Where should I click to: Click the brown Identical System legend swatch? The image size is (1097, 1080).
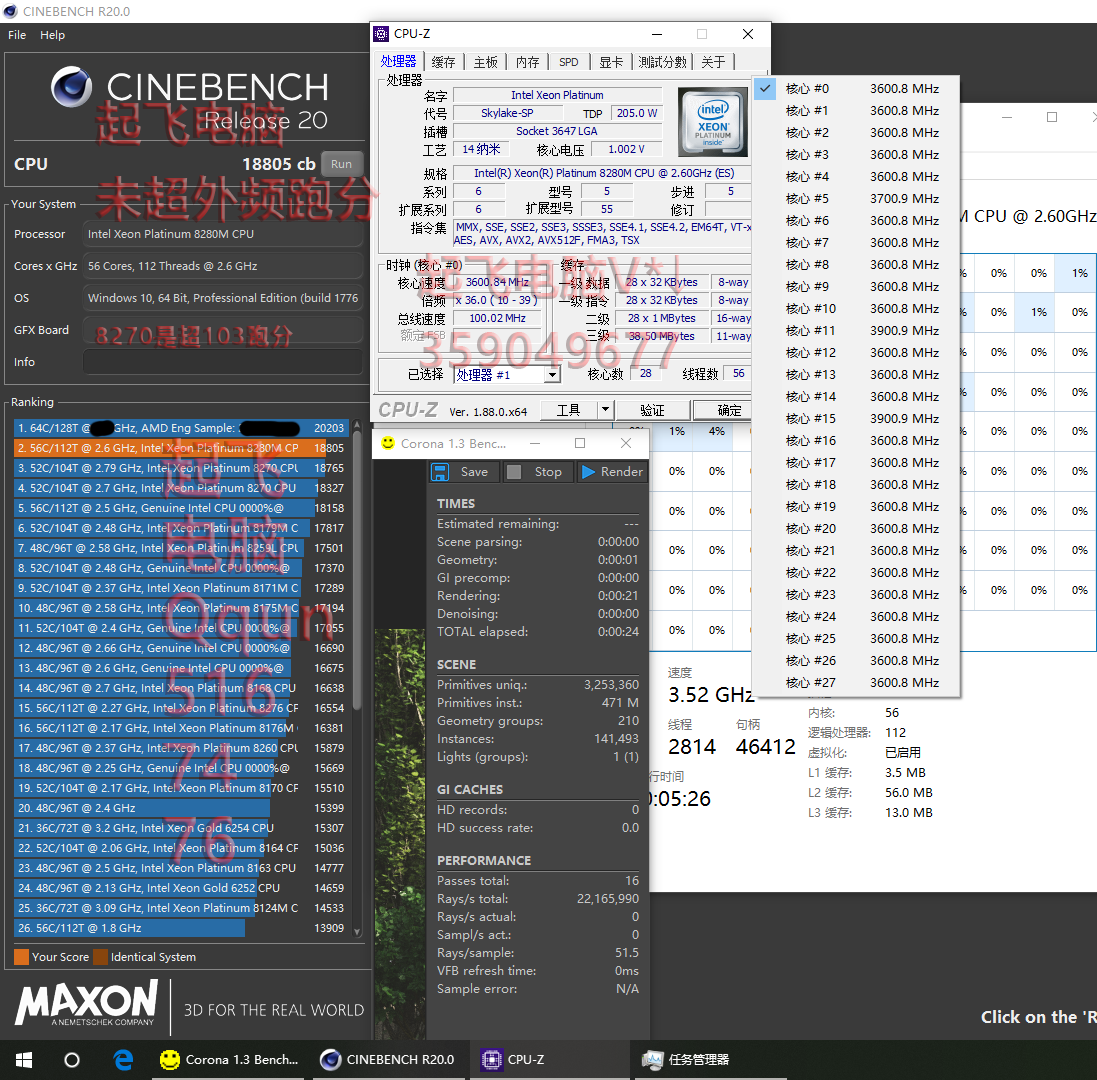tap(100, 957)
